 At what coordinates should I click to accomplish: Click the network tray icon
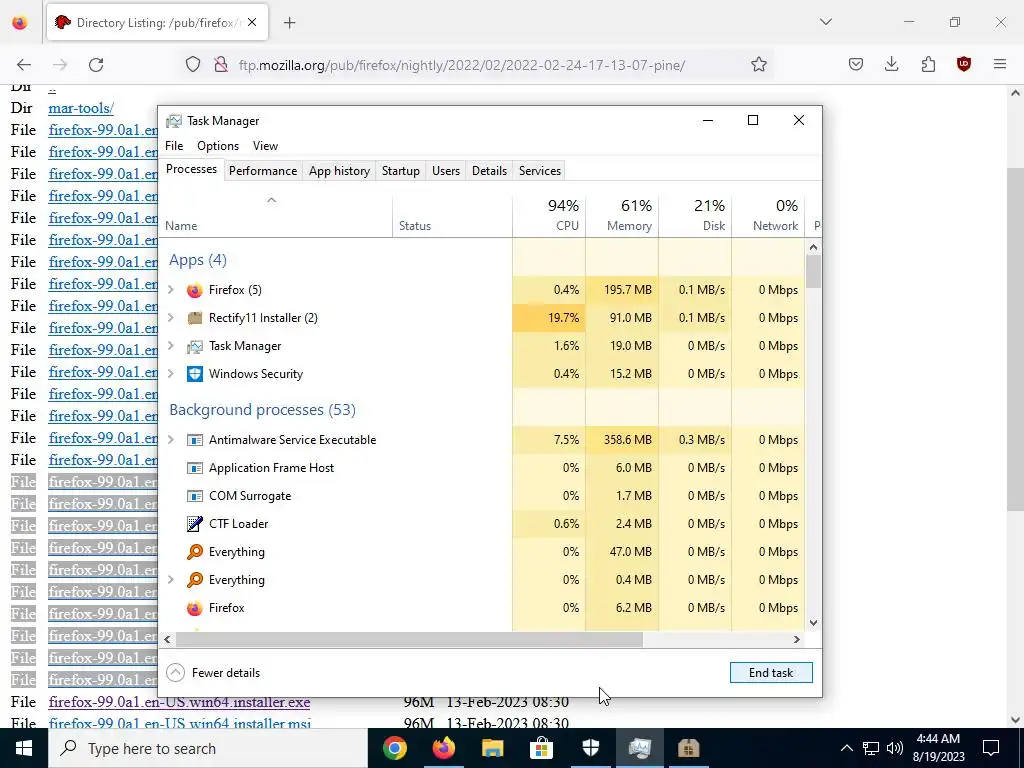[871, 748]
